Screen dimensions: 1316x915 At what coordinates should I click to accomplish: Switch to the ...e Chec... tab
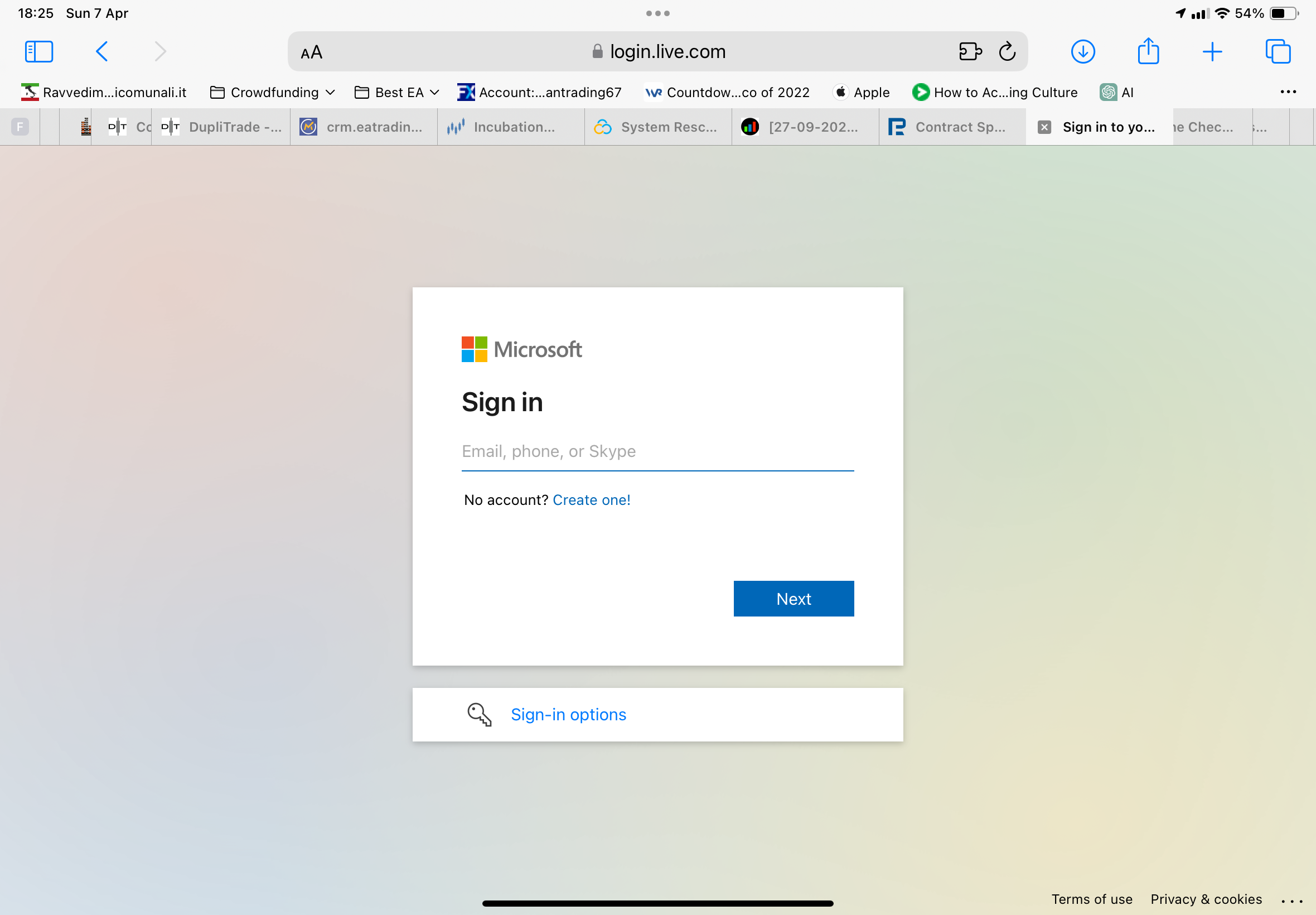pos(1212,127)
